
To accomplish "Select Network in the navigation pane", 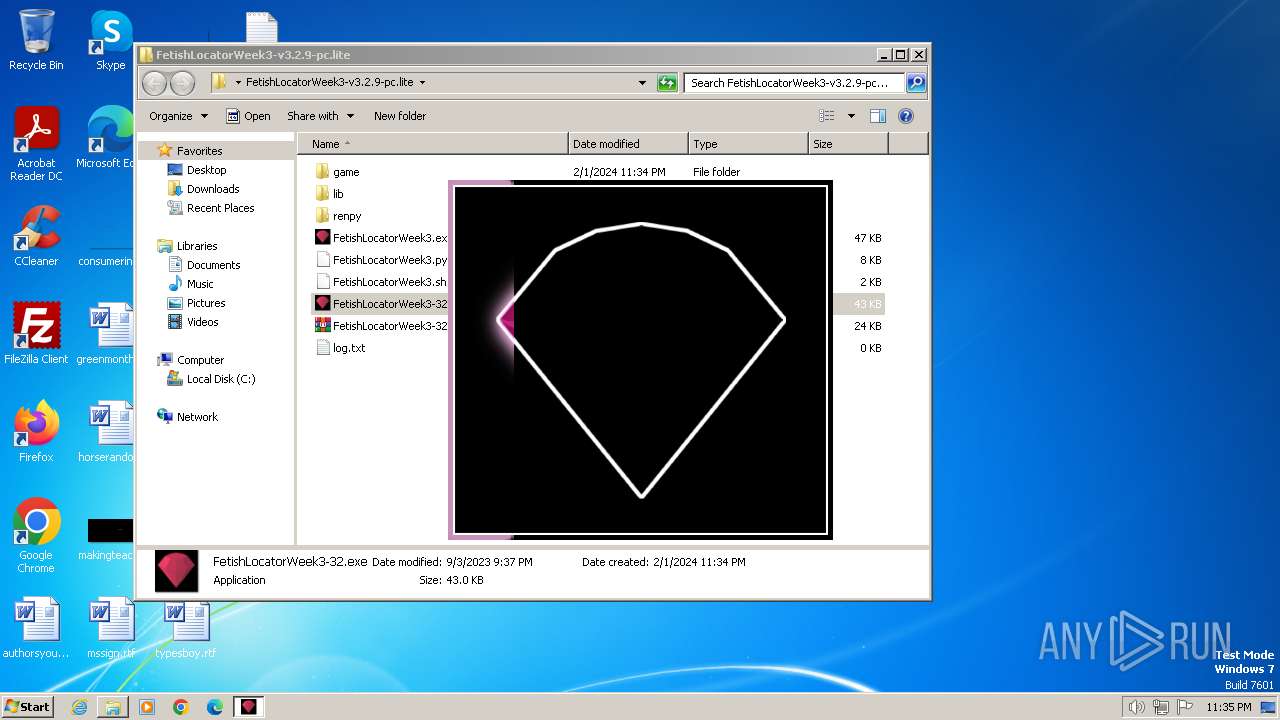I will tap(197, 417).
